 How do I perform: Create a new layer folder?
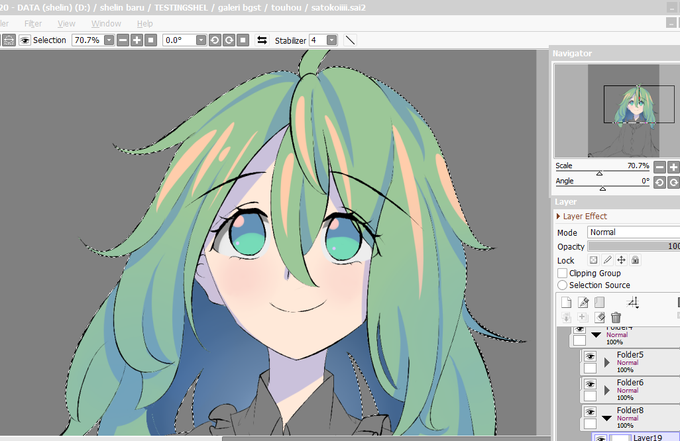click(x=599, y=302)
